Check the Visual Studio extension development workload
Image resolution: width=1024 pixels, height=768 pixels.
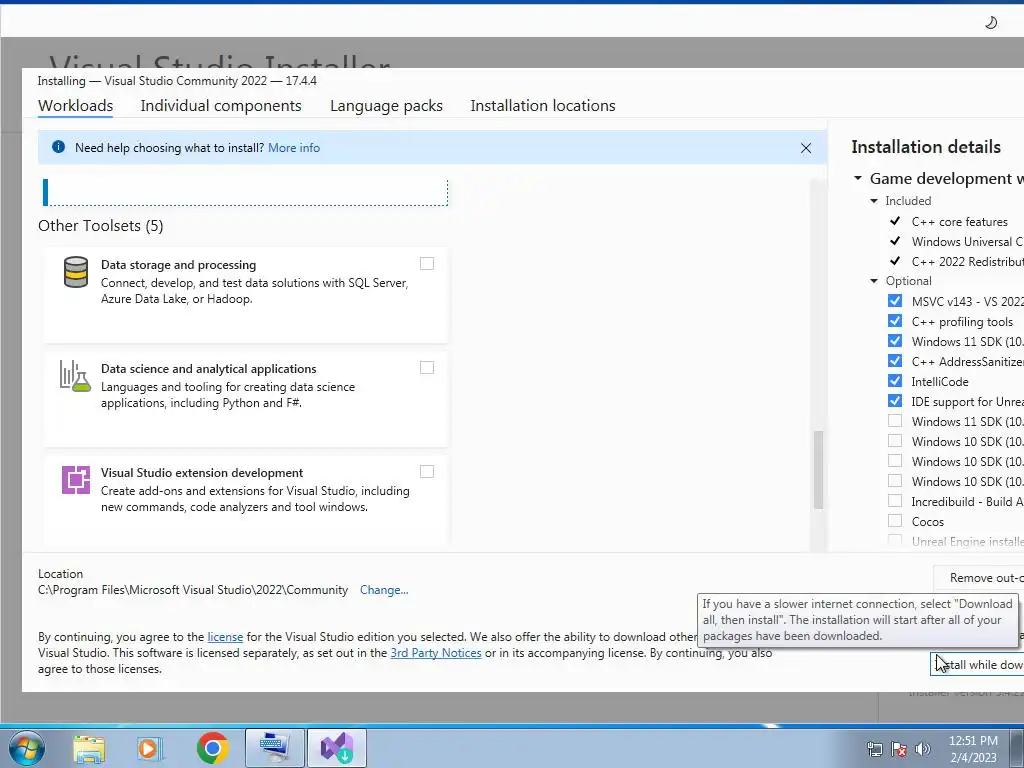[426, 472]
